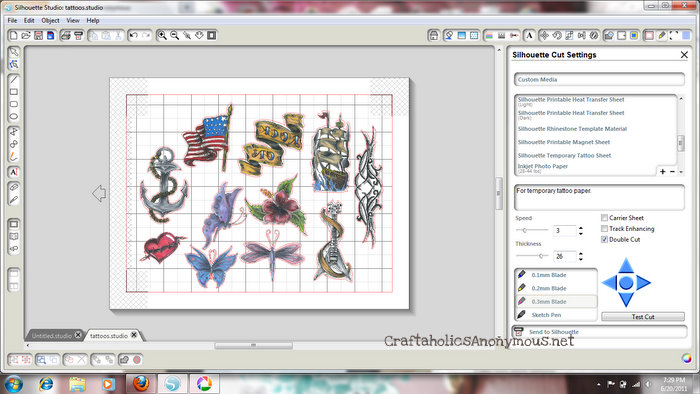
Task: Click the Zoom In magnifier icon
Action: [x=162, y=35]
